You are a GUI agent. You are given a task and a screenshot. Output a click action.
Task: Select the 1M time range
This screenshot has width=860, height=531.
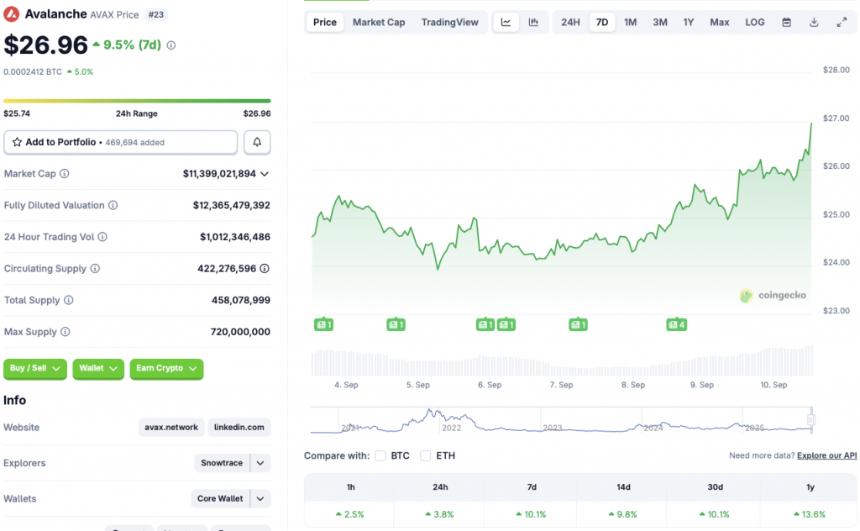pos(631,22)
